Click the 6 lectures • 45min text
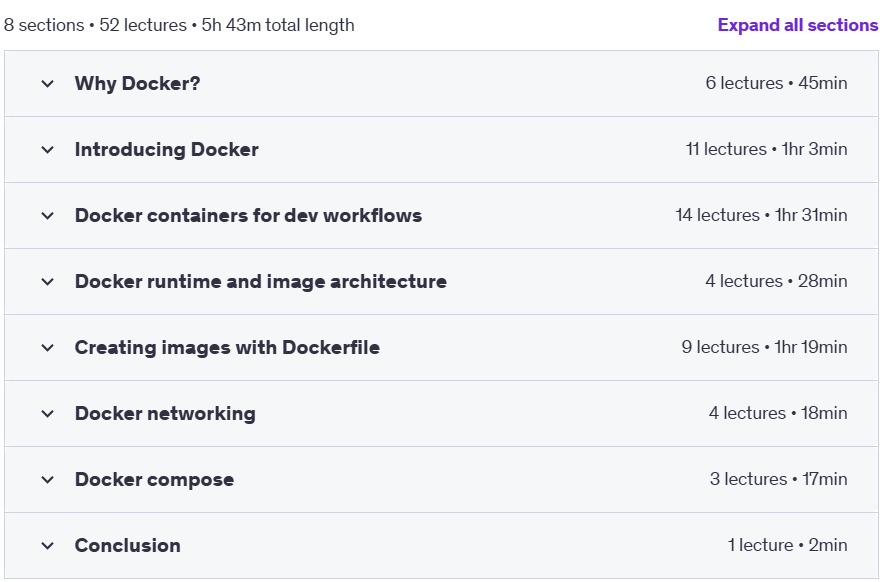The image size is (883, 582). click(x=776, y=83)
